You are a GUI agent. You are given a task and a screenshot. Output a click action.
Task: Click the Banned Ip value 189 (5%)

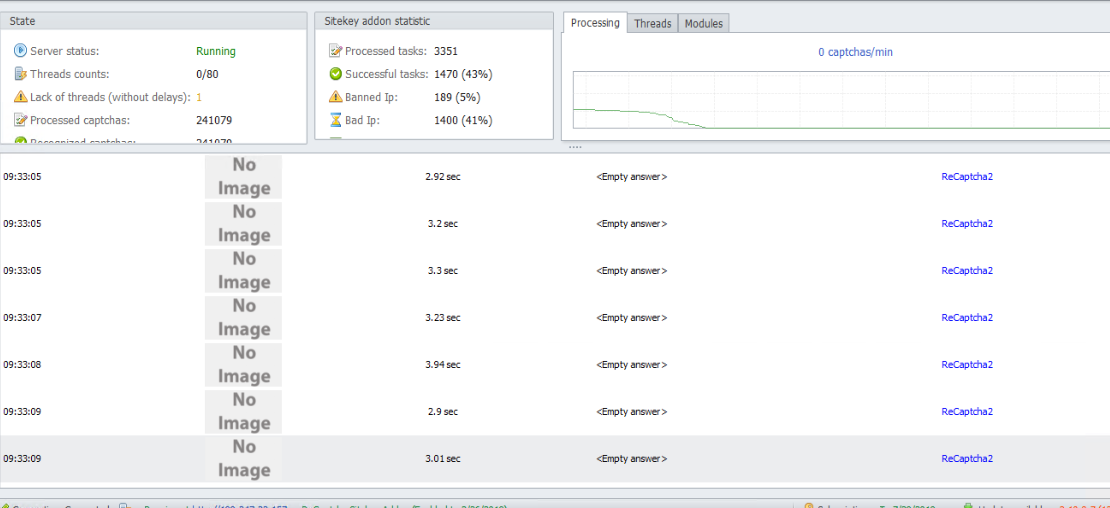tap(458, 97)
